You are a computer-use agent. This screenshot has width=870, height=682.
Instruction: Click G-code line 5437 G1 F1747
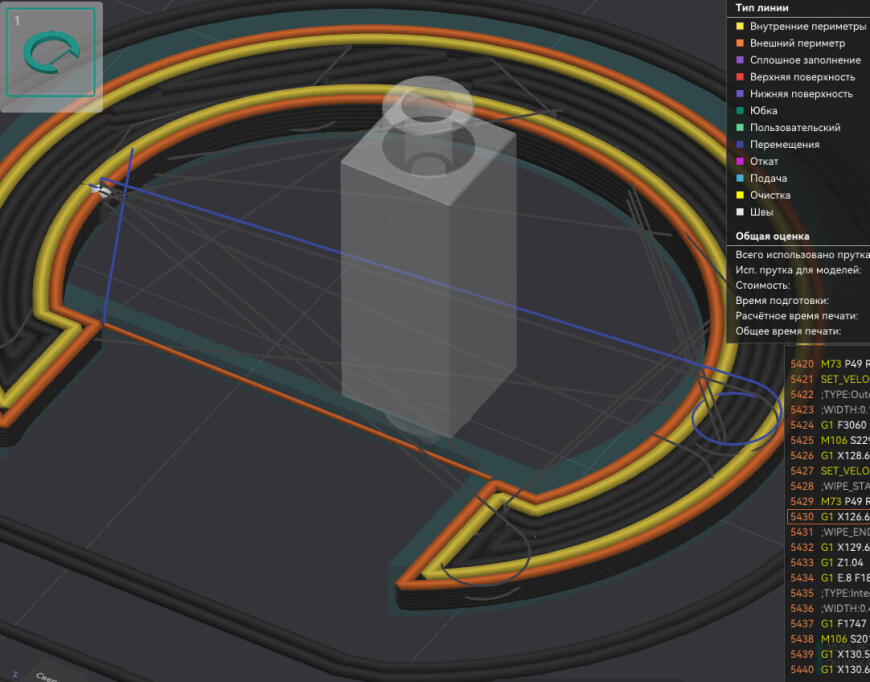point(828,623)
